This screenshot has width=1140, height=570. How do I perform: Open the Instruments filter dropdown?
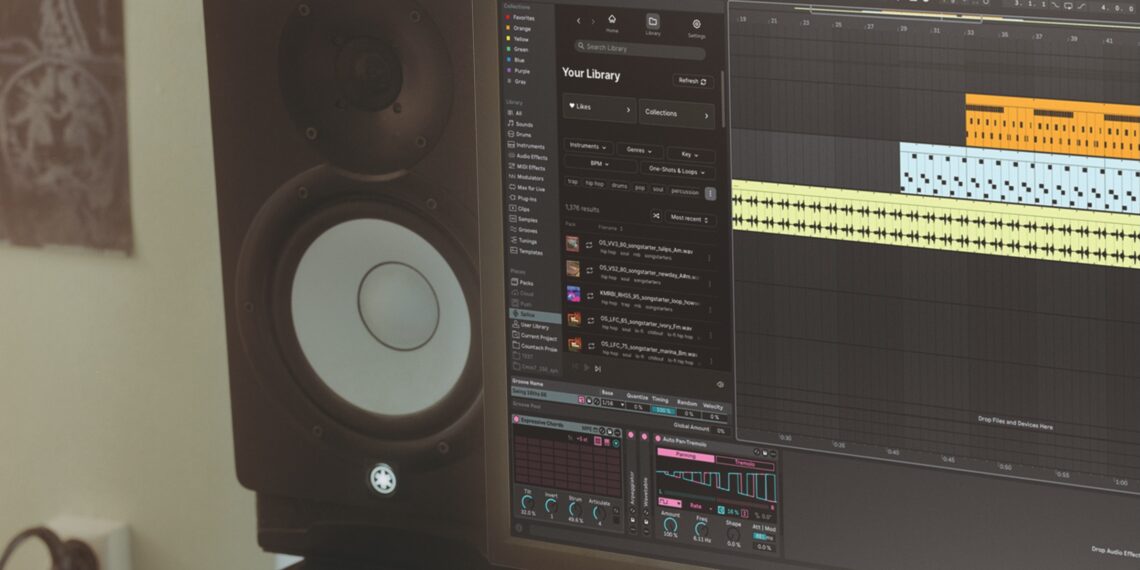coord(587,147)
